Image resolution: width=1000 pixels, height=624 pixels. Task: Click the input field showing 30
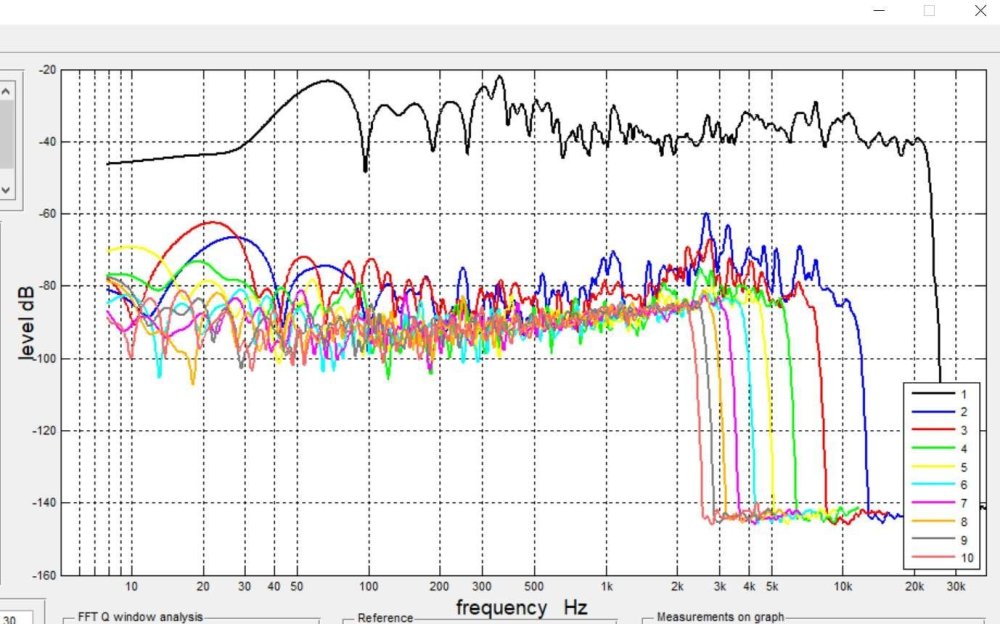[x=14, y=618]
